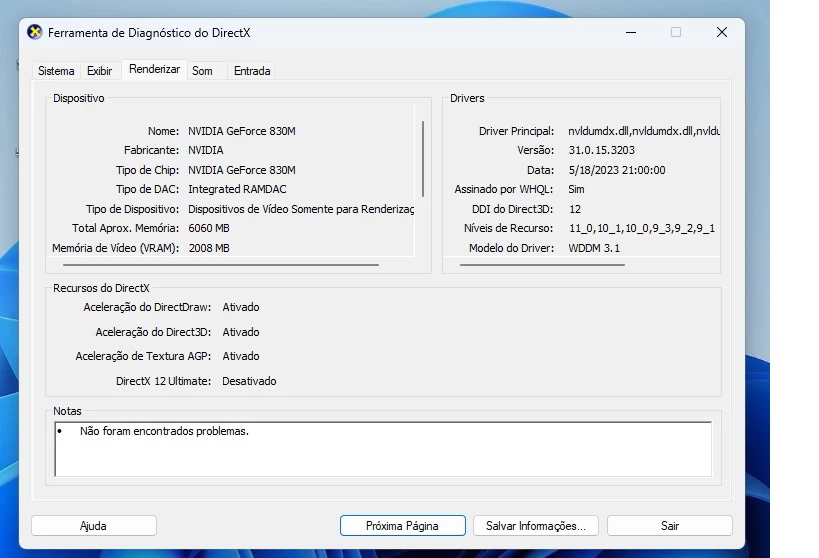Click the Não foram encontrados problemas note
Image resolution: width=819 pixels, height=558 pixels.
(165, 431)
